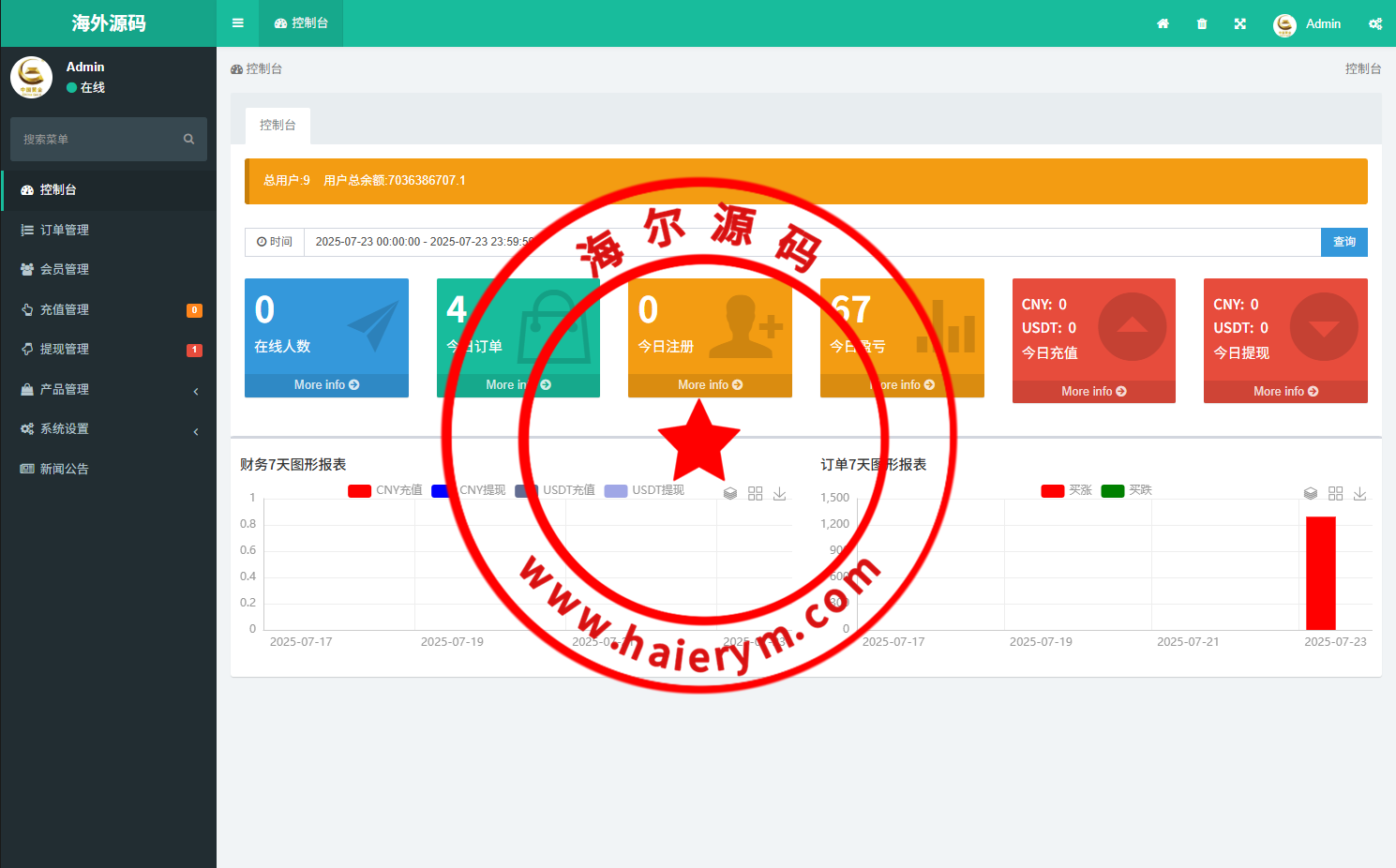Select the 控制台 tab in content area
This screenshot has height=868, width=1396.
(278, 125)
